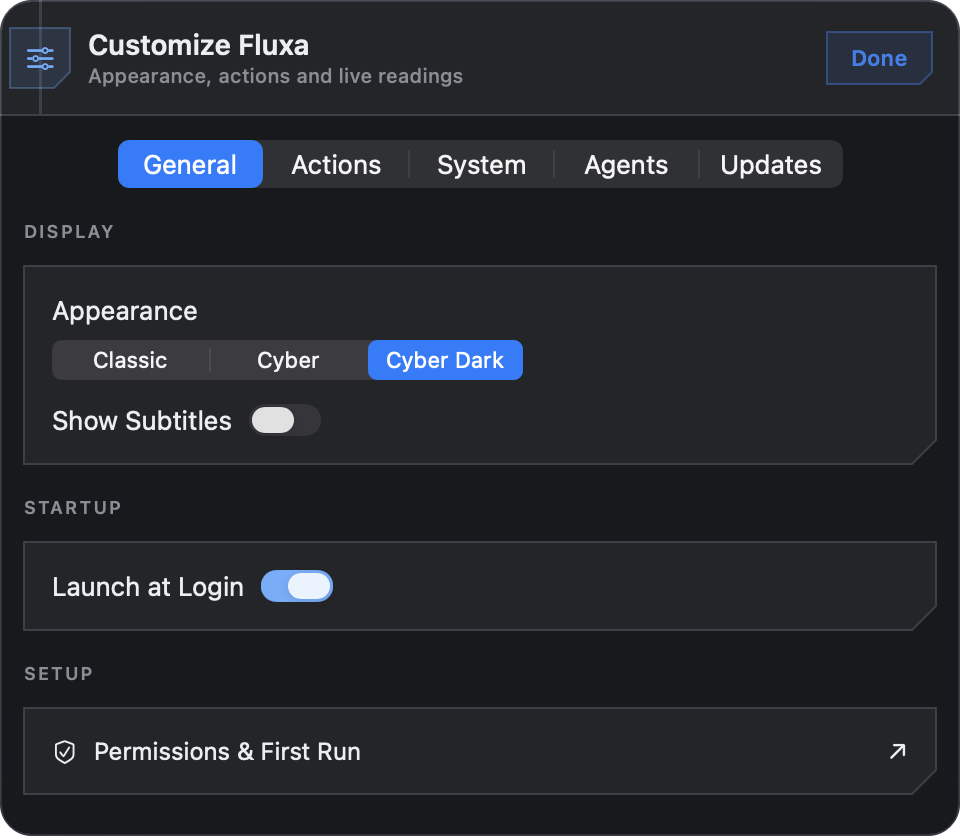Click the STARTUP section header
The width and height of the screenshot is (960, 836).
[73, 507]
